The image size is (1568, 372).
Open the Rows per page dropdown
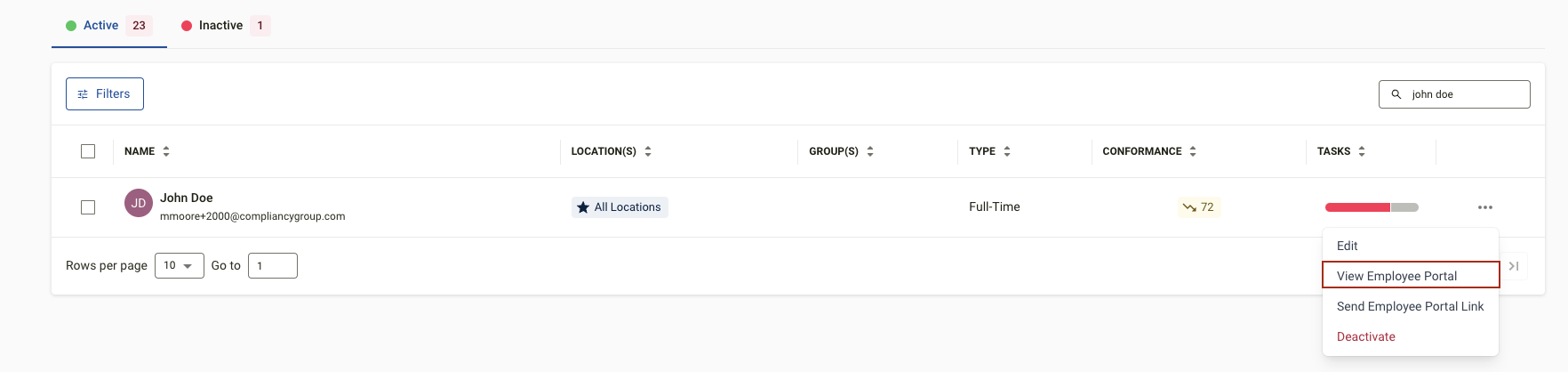(x=180, y=266)
